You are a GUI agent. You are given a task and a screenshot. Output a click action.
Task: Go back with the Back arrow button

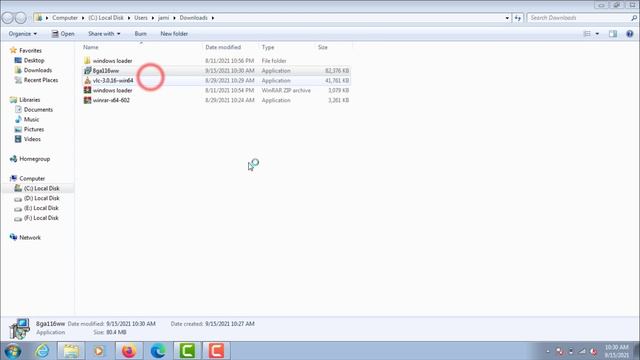[8, 18]
